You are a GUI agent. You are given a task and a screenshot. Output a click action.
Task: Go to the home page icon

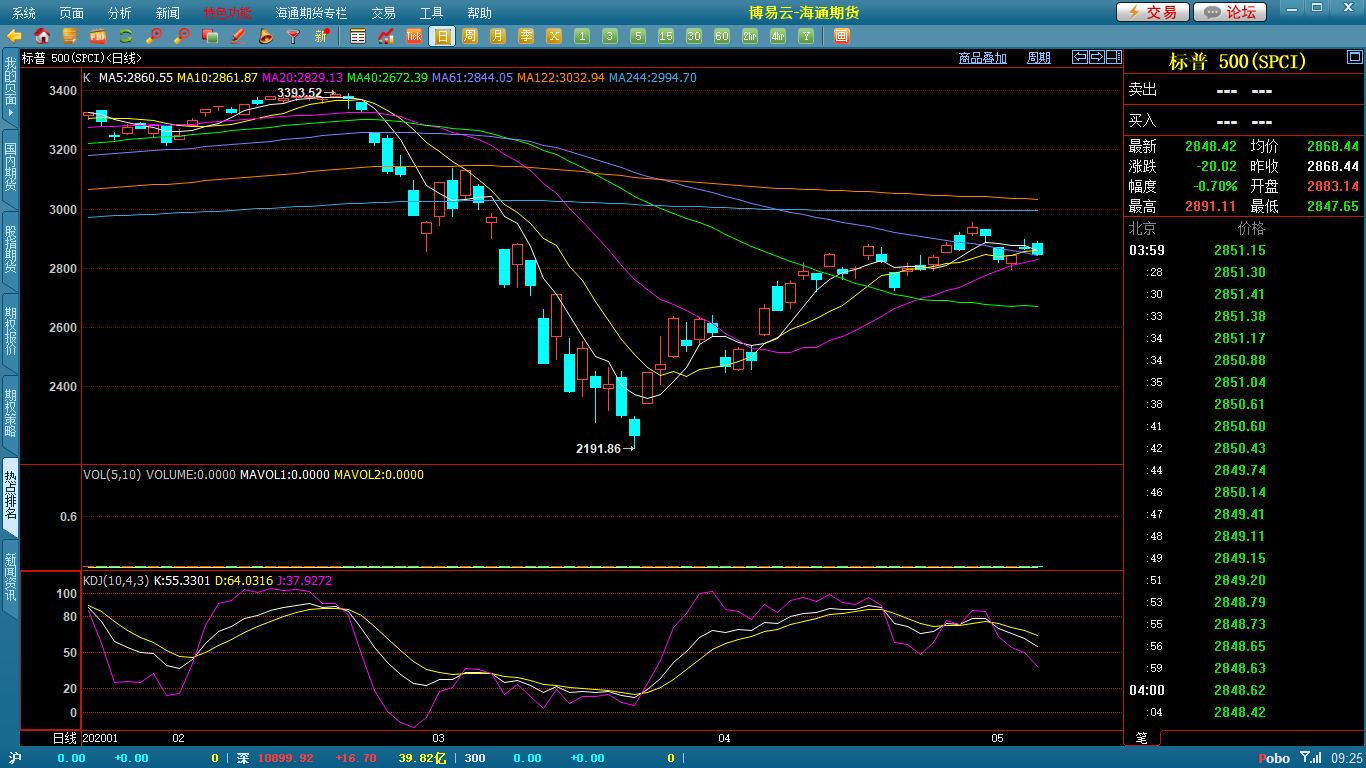coord(42,36)
